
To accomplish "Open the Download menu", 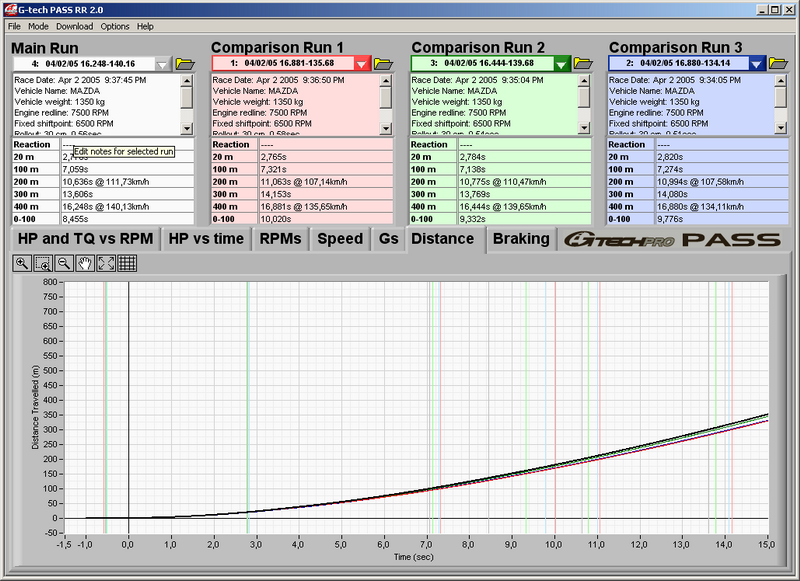I will click(x=74, y=27).
